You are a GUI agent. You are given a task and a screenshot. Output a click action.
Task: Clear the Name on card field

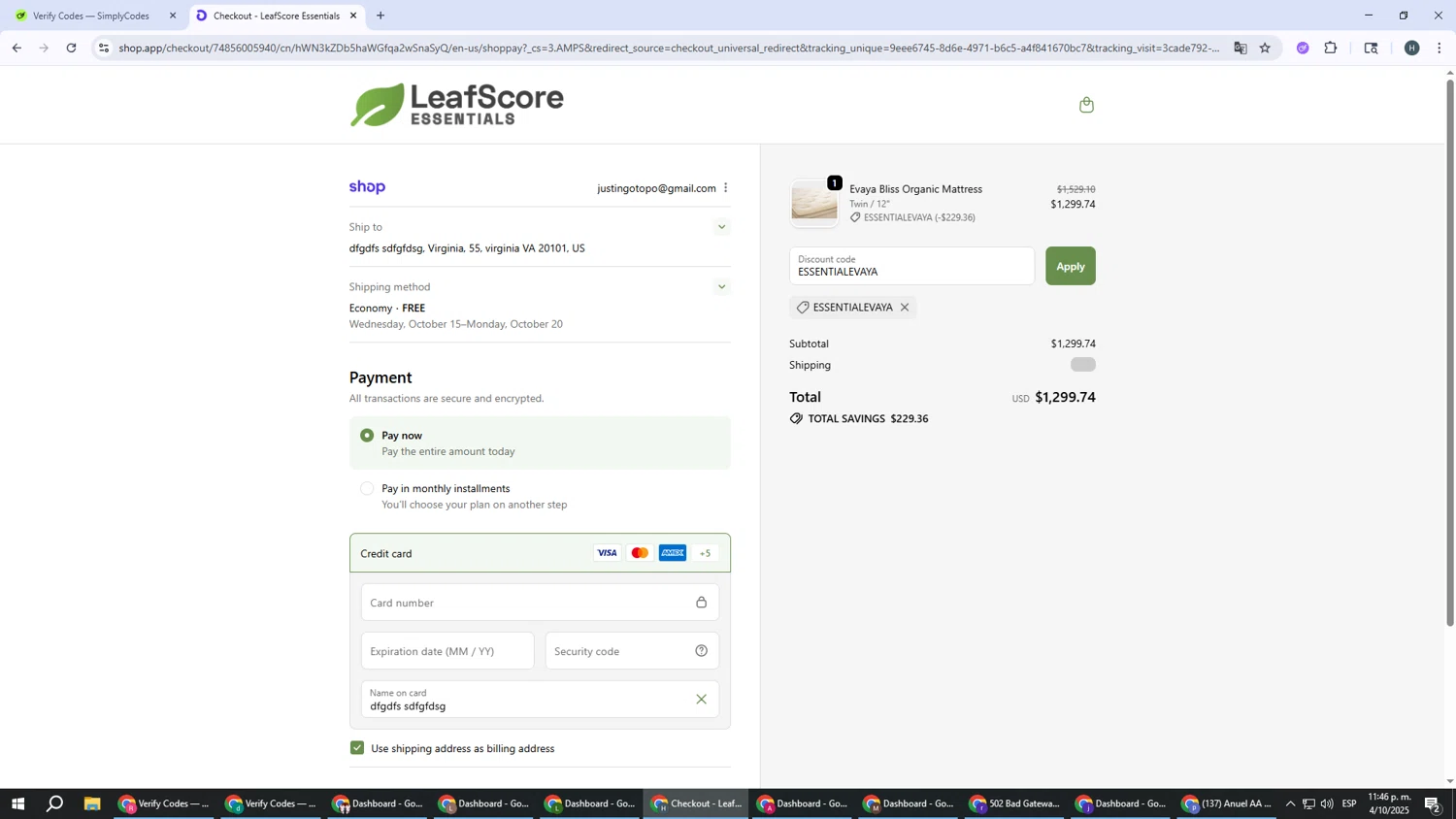(x=701, y=700)
